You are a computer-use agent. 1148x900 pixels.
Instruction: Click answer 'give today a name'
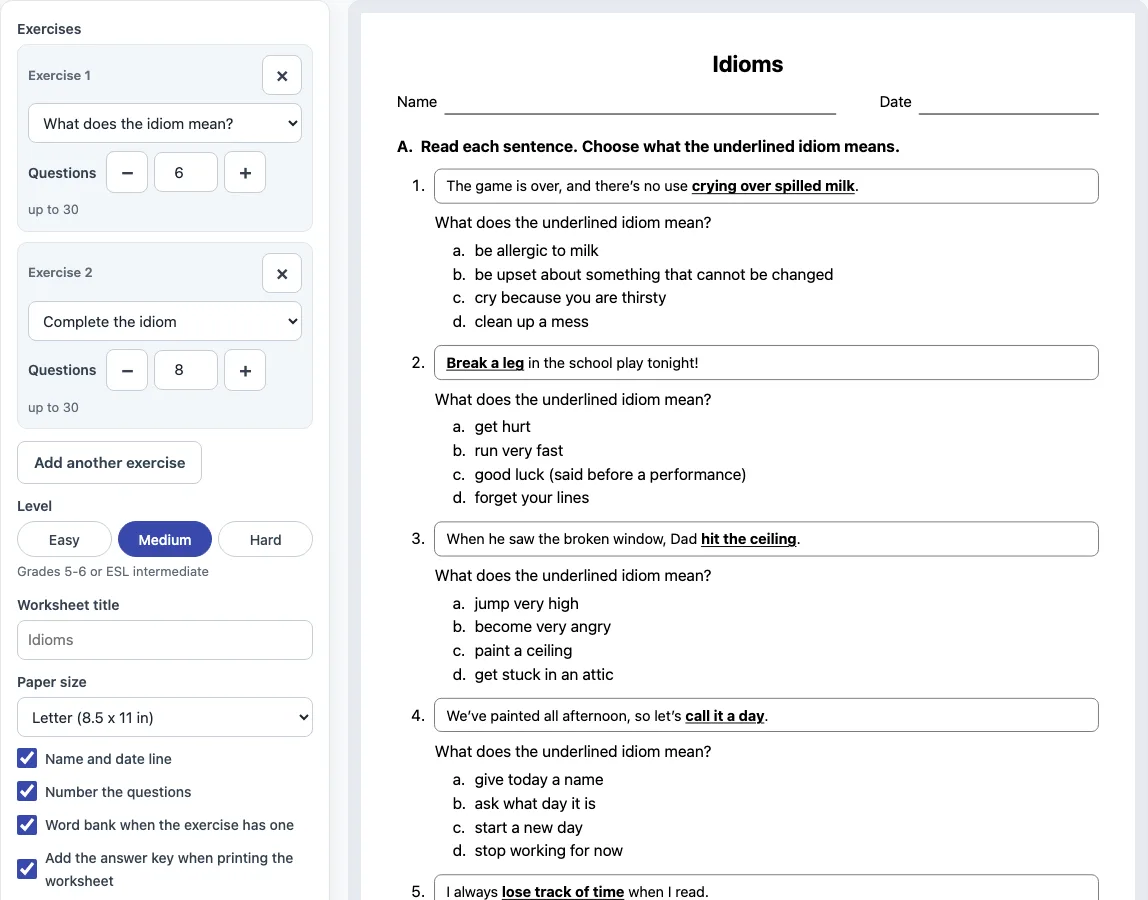[539, 780]
